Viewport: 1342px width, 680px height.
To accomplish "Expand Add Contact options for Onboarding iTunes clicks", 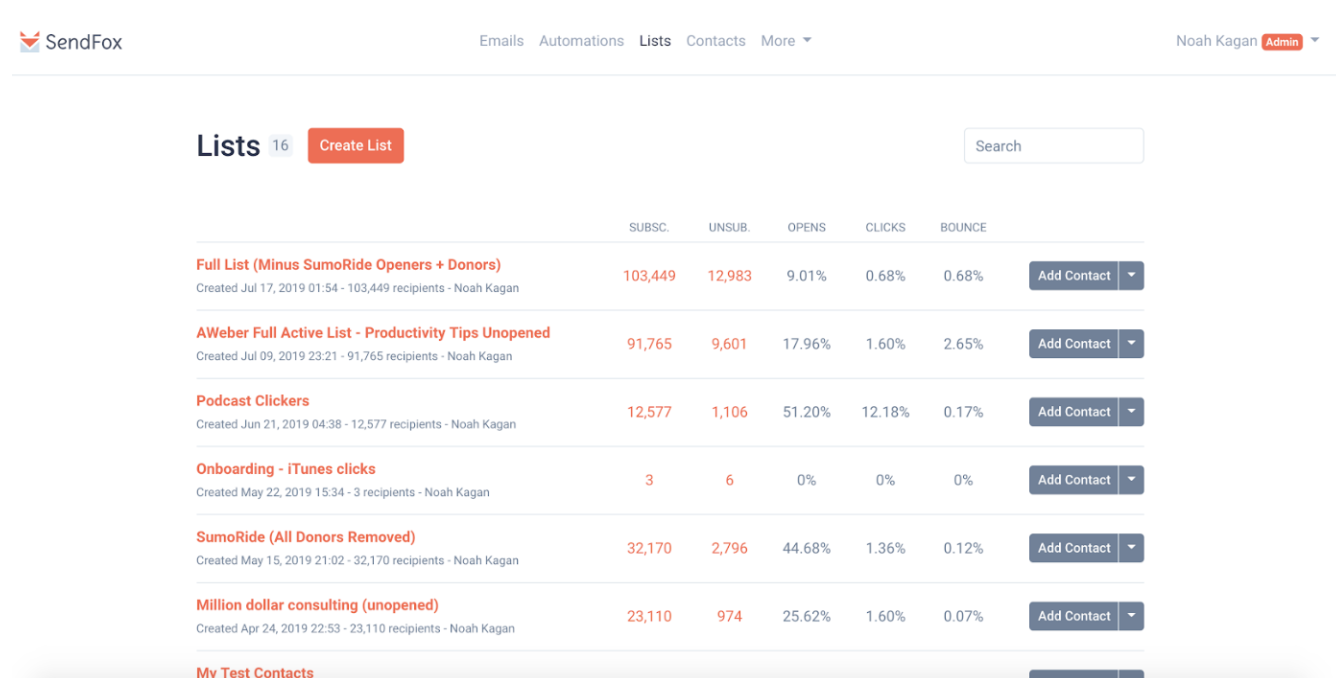I will [x=1131, y=480].
